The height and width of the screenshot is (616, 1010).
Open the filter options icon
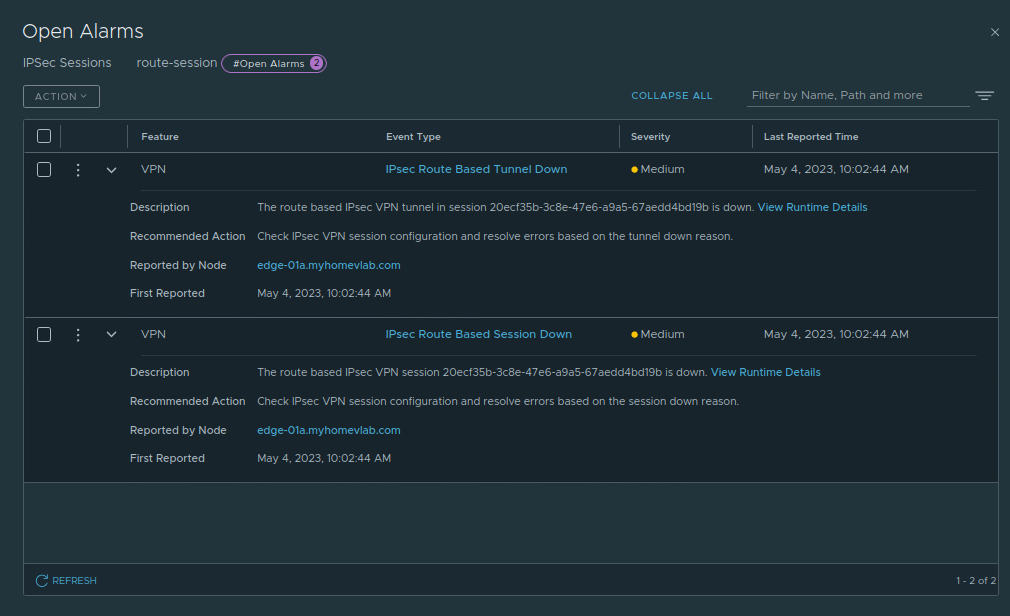pyautogui.click(x=985, y=96)
